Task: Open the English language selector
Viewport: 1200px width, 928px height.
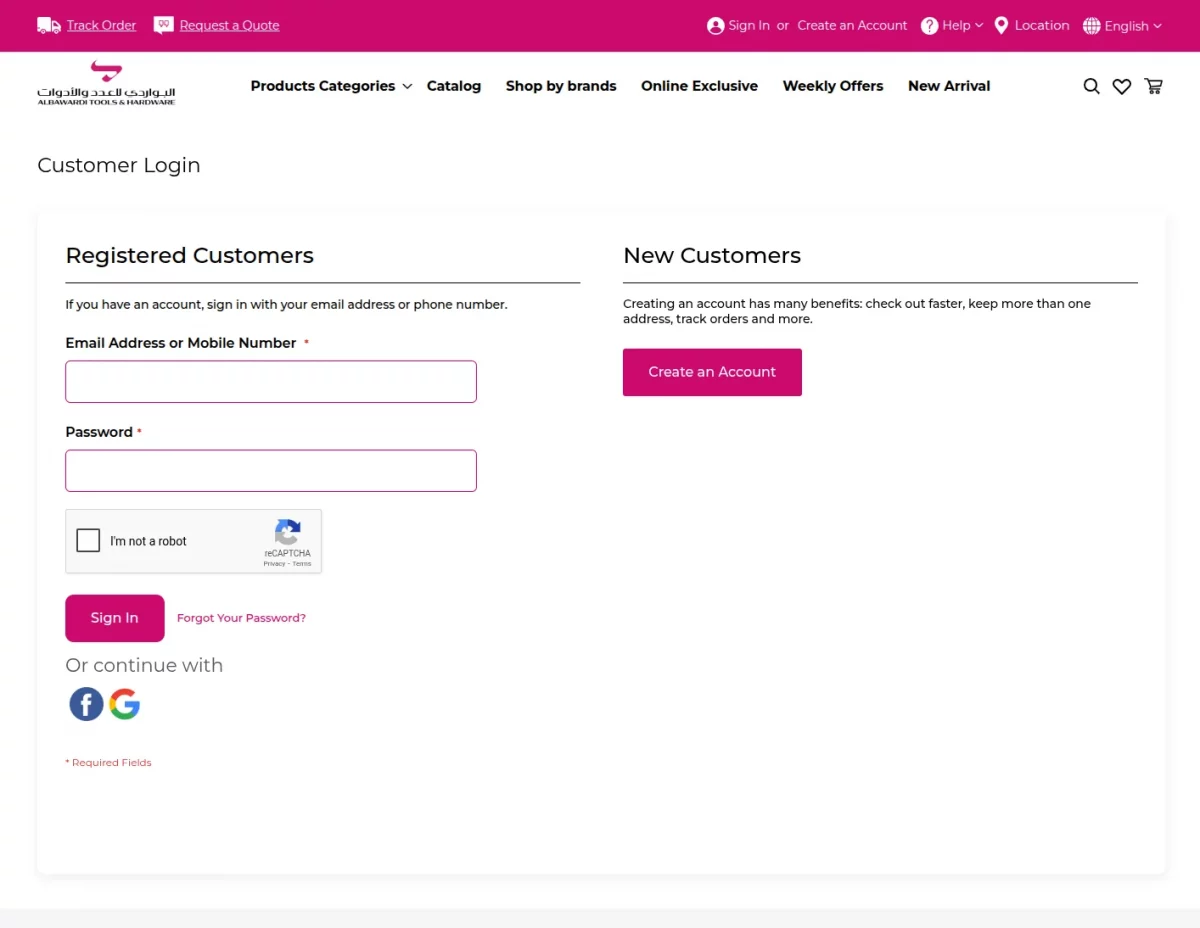Action: pyautogui.click(x=1122, y=26)
